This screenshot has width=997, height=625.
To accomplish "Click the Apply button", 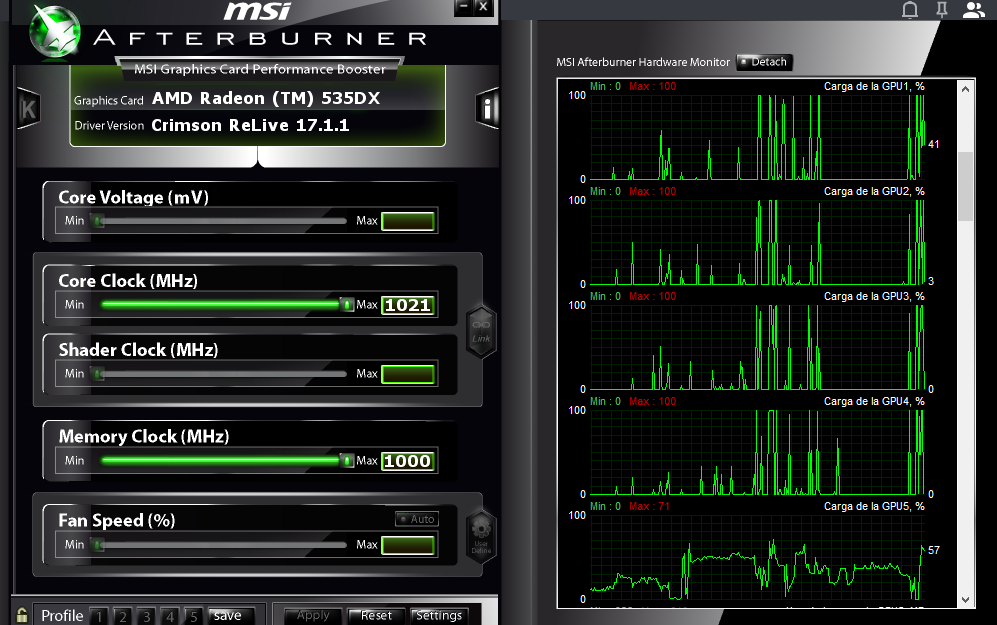I will pos(313,615).
